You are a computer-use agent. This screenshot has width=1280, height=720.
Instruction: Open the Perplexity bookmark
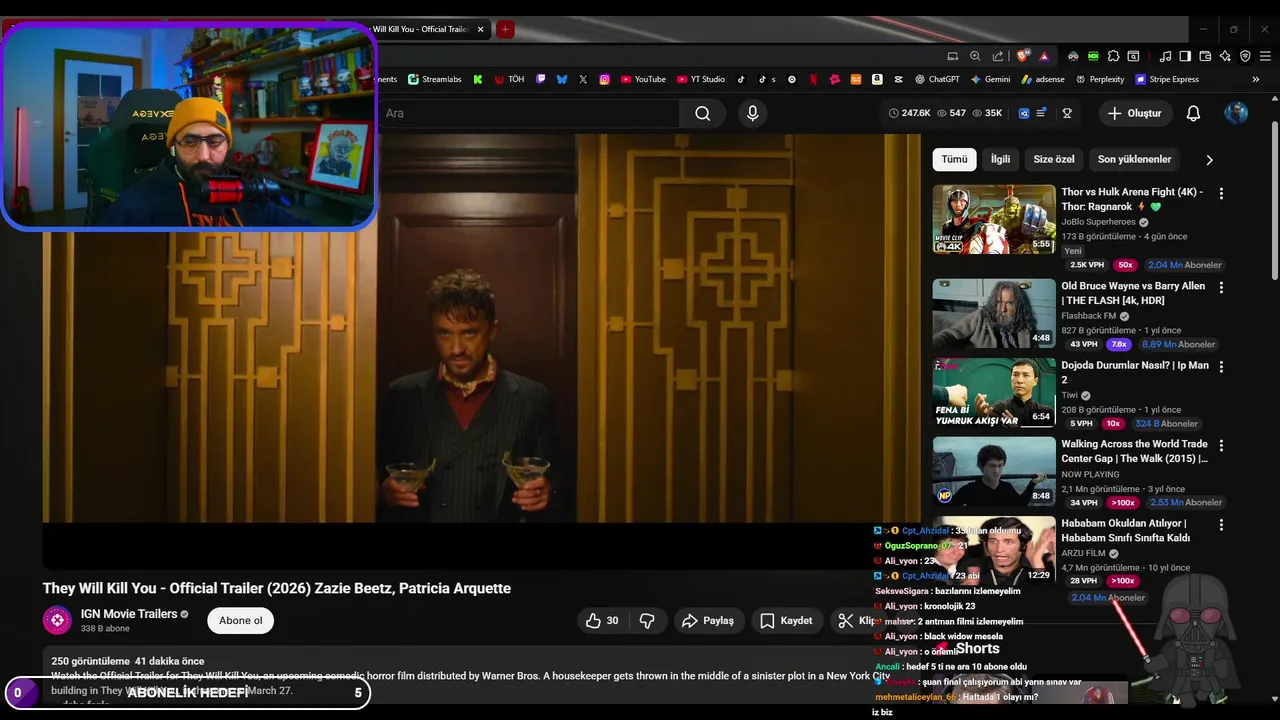tap(1099, 79)
